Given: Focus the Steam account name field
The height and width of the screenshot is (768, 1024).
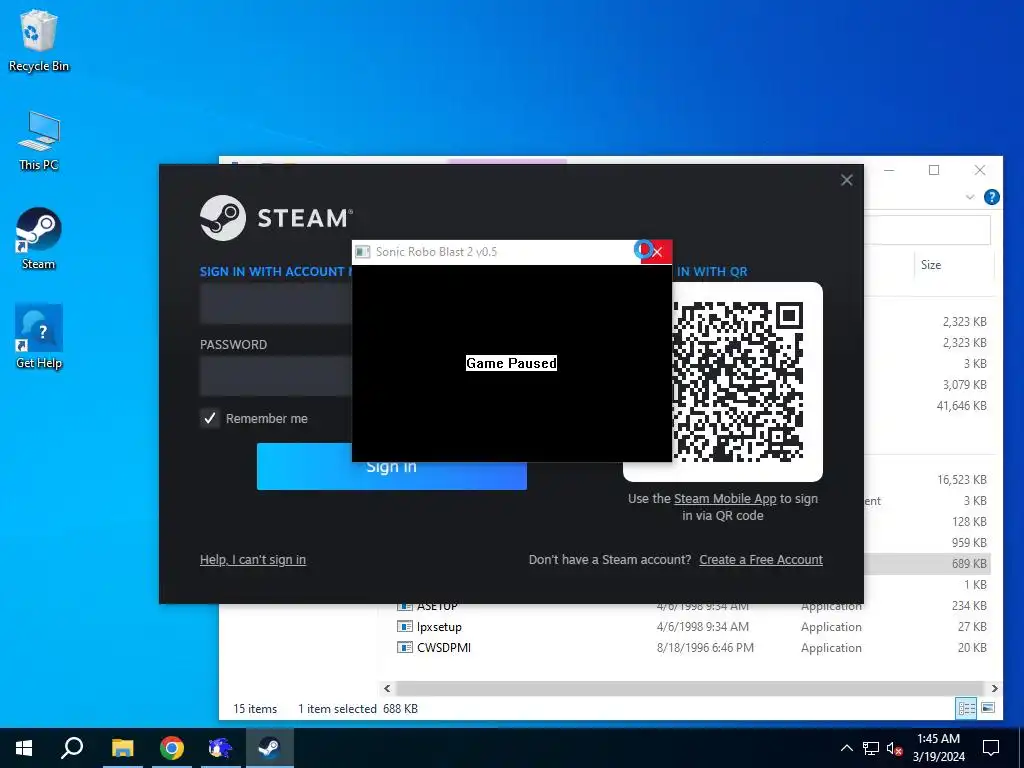Looking at the screenshot, I should (276, 304).
